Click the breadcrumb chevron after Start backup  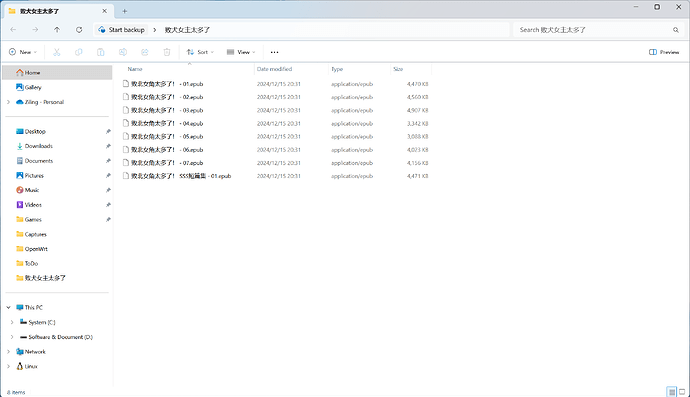(154, 30)
